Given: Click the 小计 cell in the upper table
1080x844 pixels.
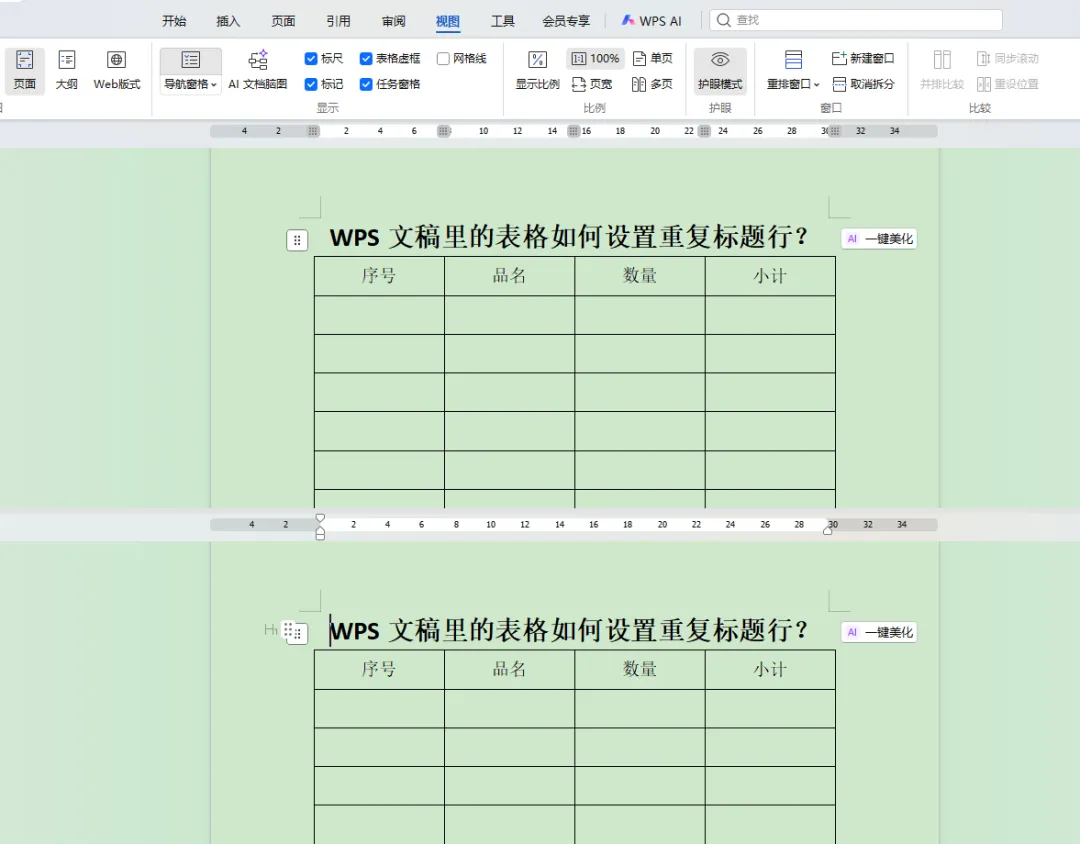Looking at the screenshot, I should click(x=770, y=276).
